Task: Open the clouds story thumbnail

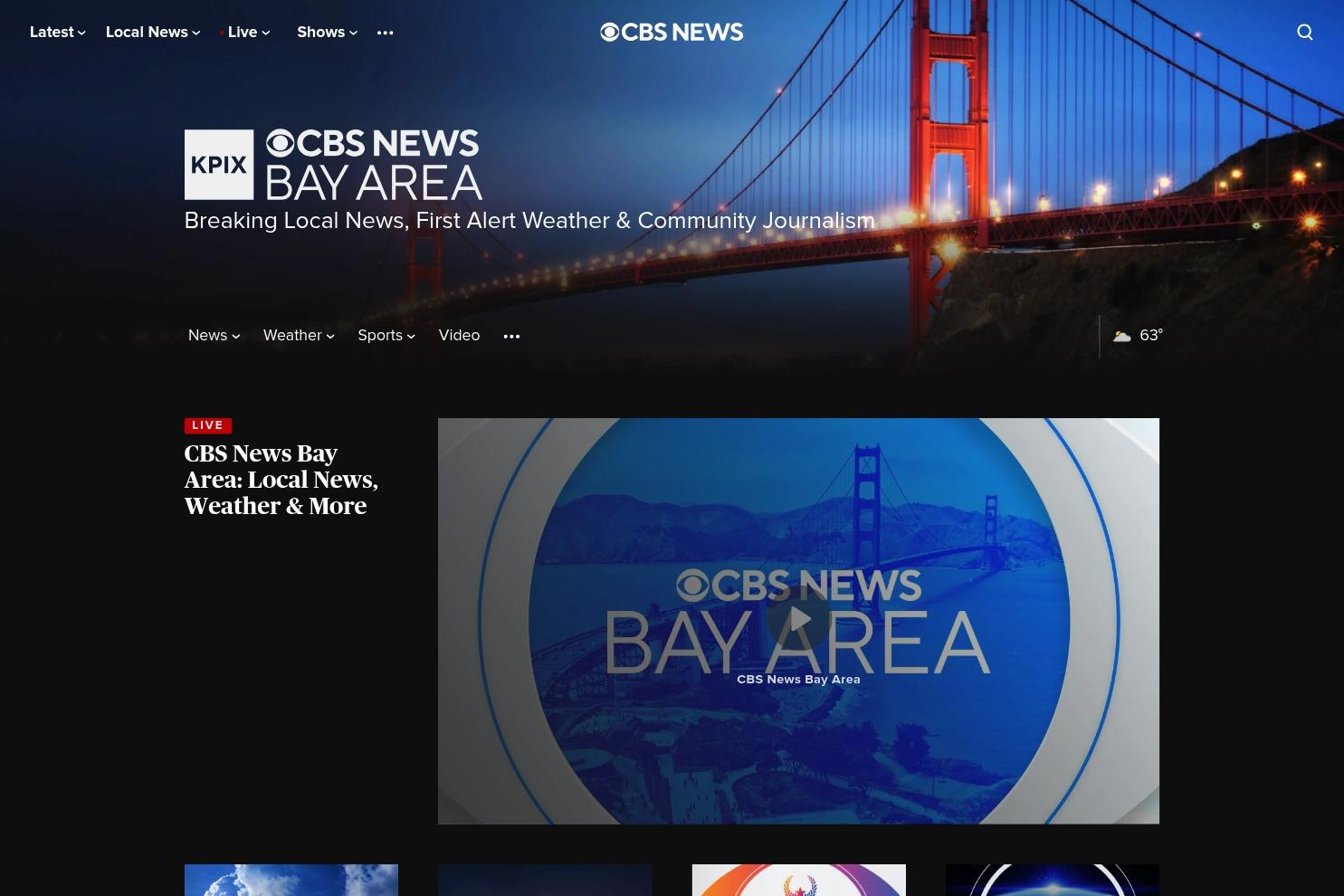Action: (x=291, y=880)
